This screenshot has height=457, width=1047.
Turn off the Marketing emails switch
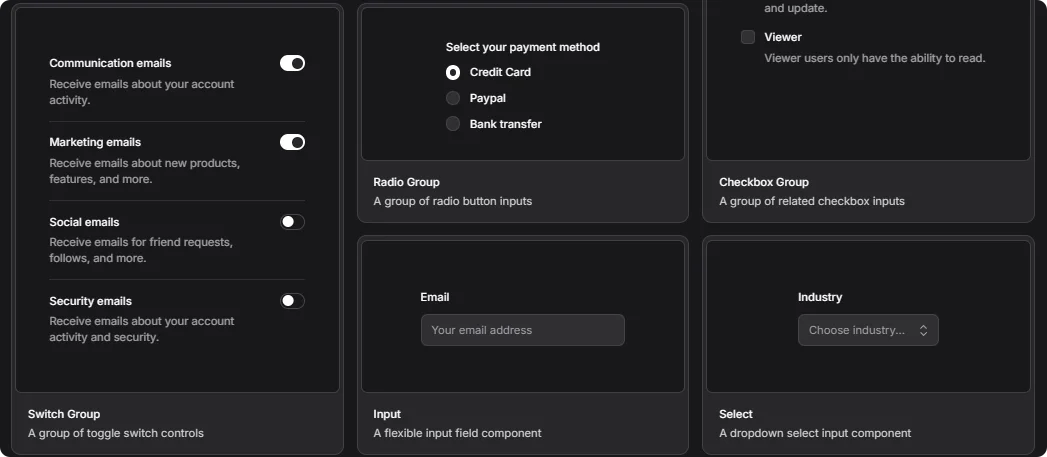[x=292, y=142]
